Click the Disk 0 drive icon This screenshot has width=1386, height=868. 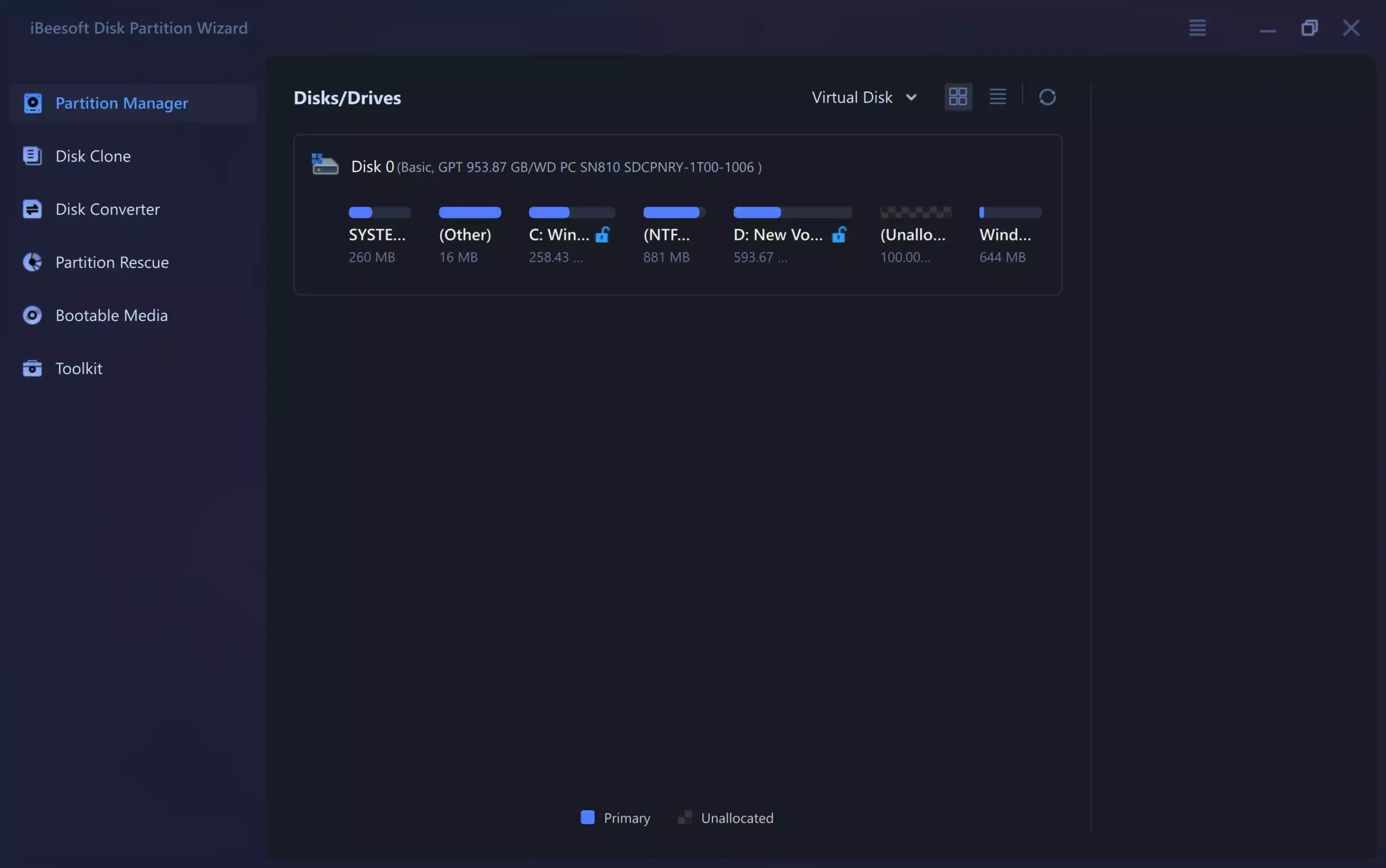(x=324, y=164)
